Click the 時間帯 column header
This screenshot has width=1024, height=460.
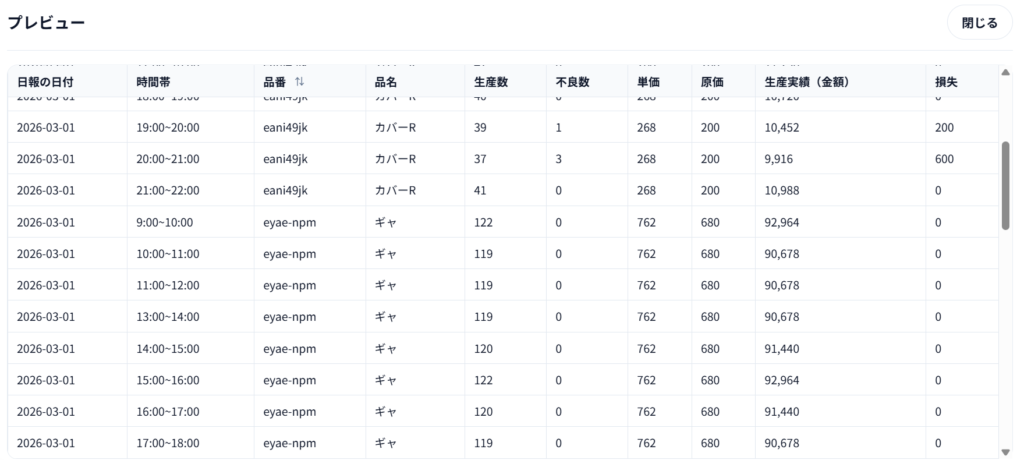(x=153, y=82)
